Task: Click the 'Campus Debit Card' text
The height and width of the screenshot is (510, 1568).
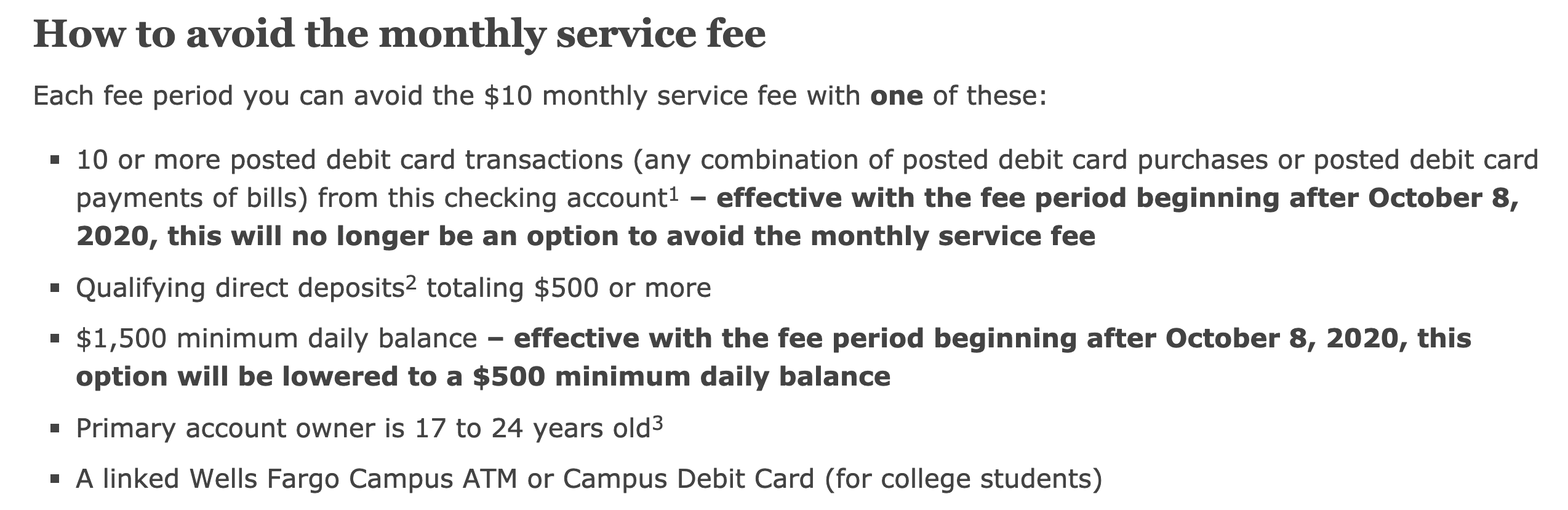Action: point(689,479)
